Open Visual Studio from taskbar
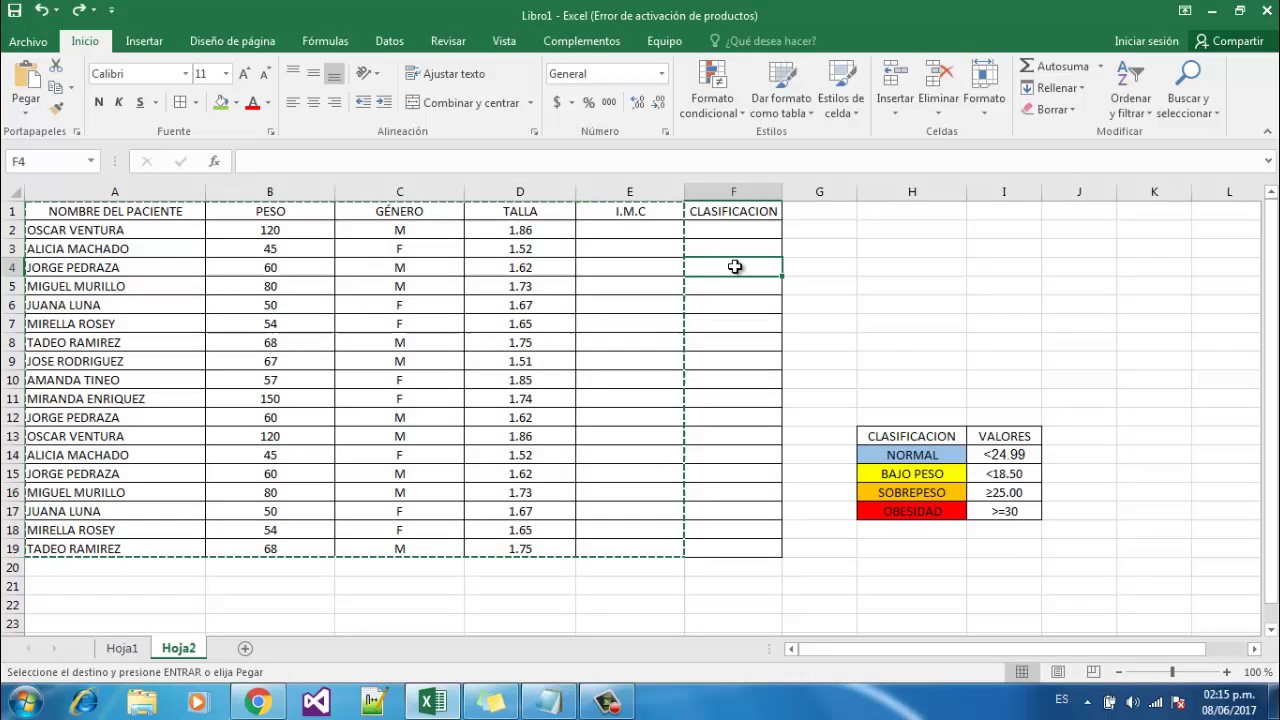The width and height of the screenshot is (1280, 720). click(316, 702)
